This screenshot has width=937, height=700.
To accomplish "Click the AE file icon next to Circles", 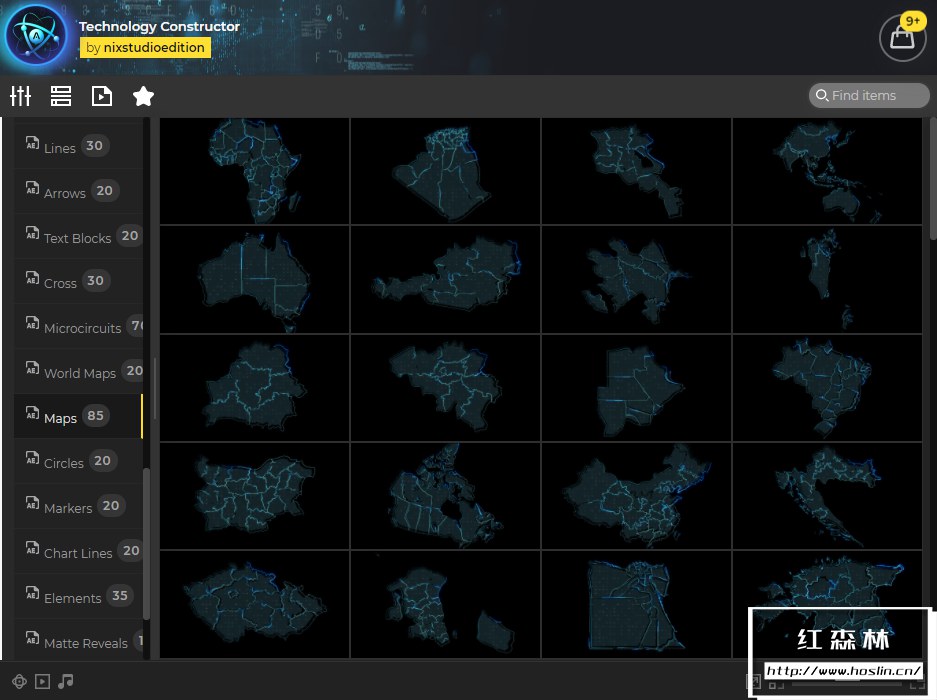I will click(x=32, y=458).
